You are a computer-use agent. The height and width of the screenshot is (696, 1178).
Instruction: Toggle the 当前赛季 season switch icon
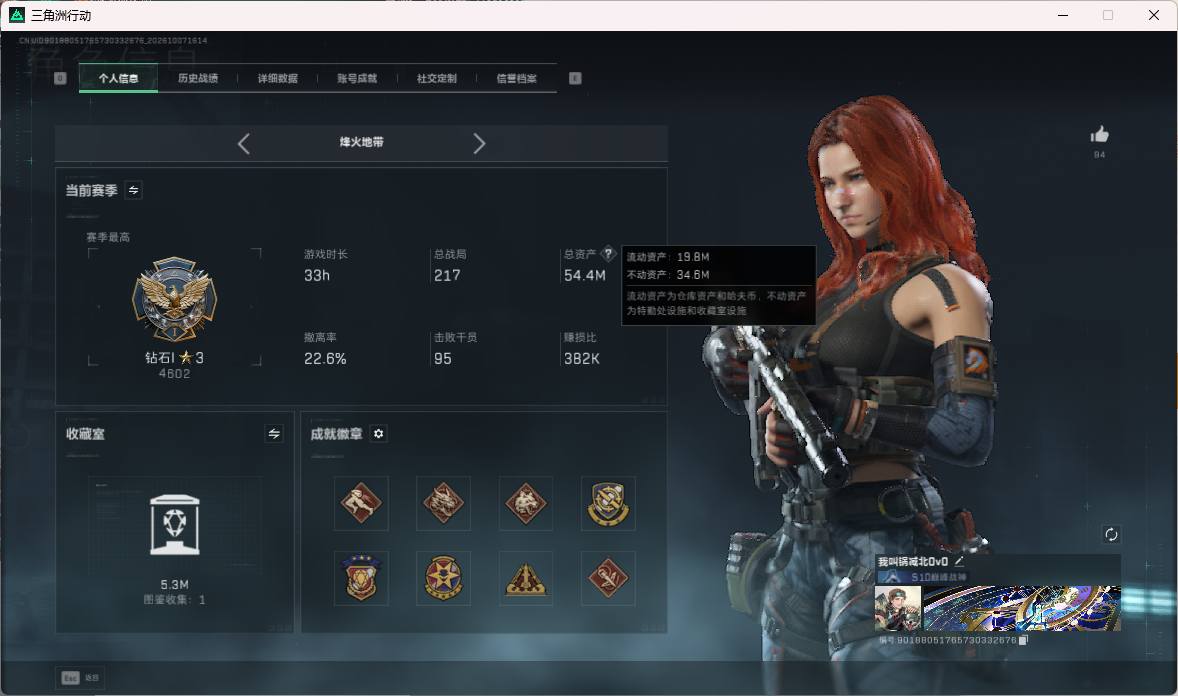click(x=134, y=190)
